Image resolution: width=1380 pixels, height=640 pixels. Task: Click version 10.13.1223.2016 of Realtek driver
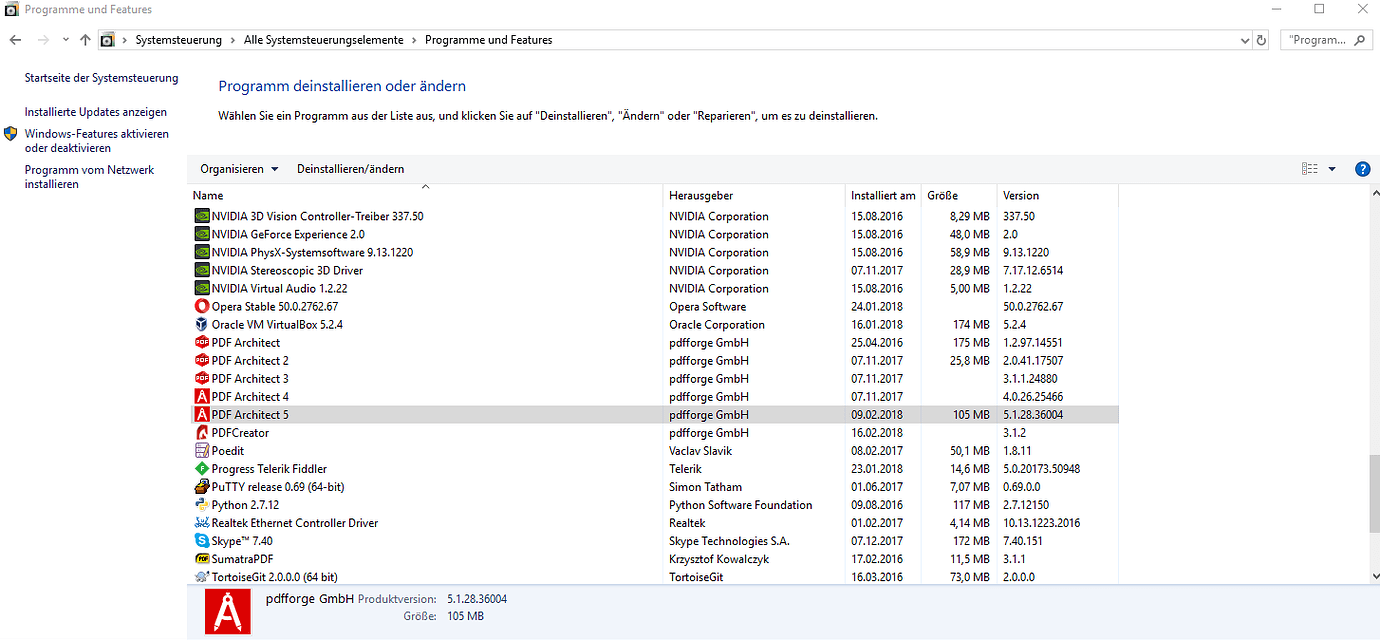1042,522
